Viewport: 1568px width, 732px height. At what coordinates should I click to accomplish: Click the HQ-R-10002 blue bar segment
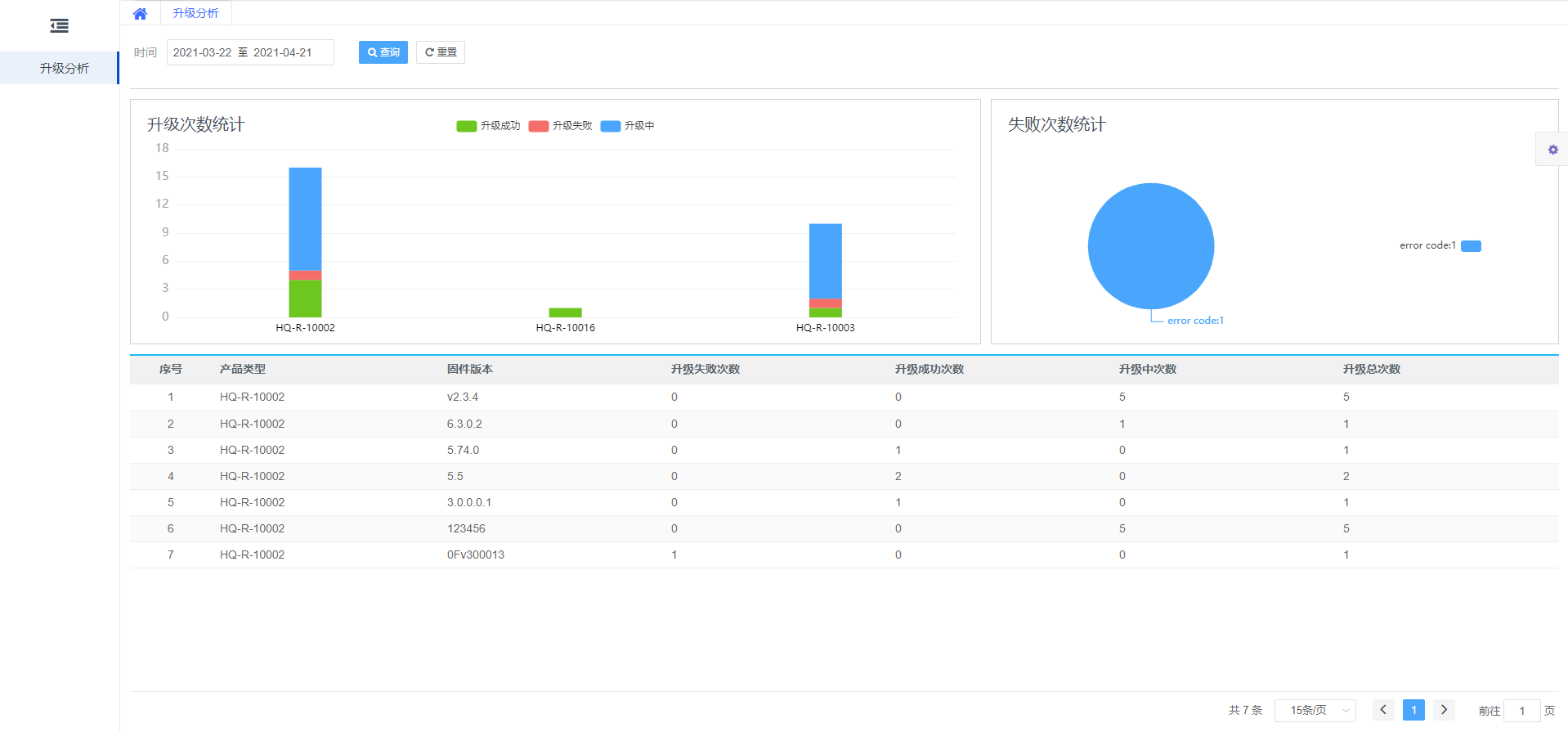click(305, 218)
